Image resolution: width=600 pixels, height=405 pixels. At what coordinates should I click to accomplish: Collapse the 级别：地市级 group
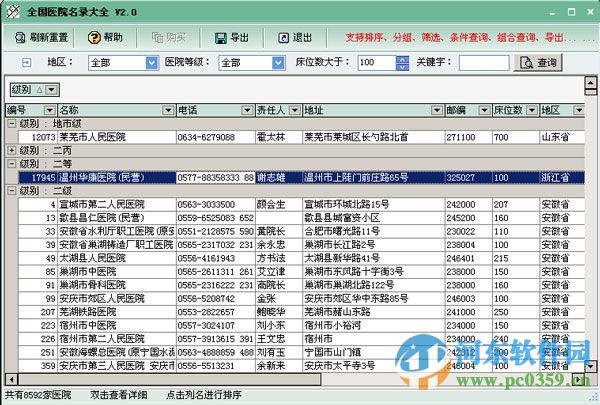click(12, 124)
